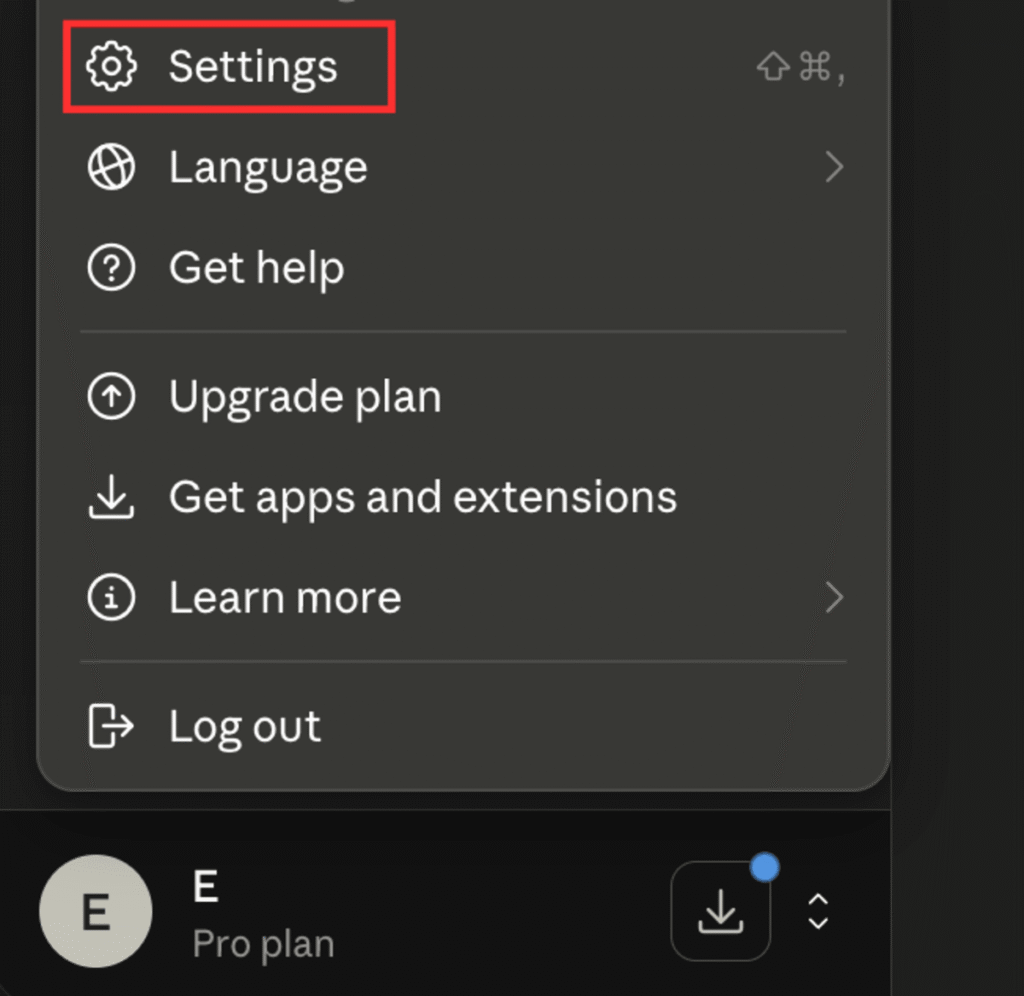Image resolution: width=1024 pixels, height=996 pixels.
Task: Click the Pro plan account label
Action: [263, 944]
